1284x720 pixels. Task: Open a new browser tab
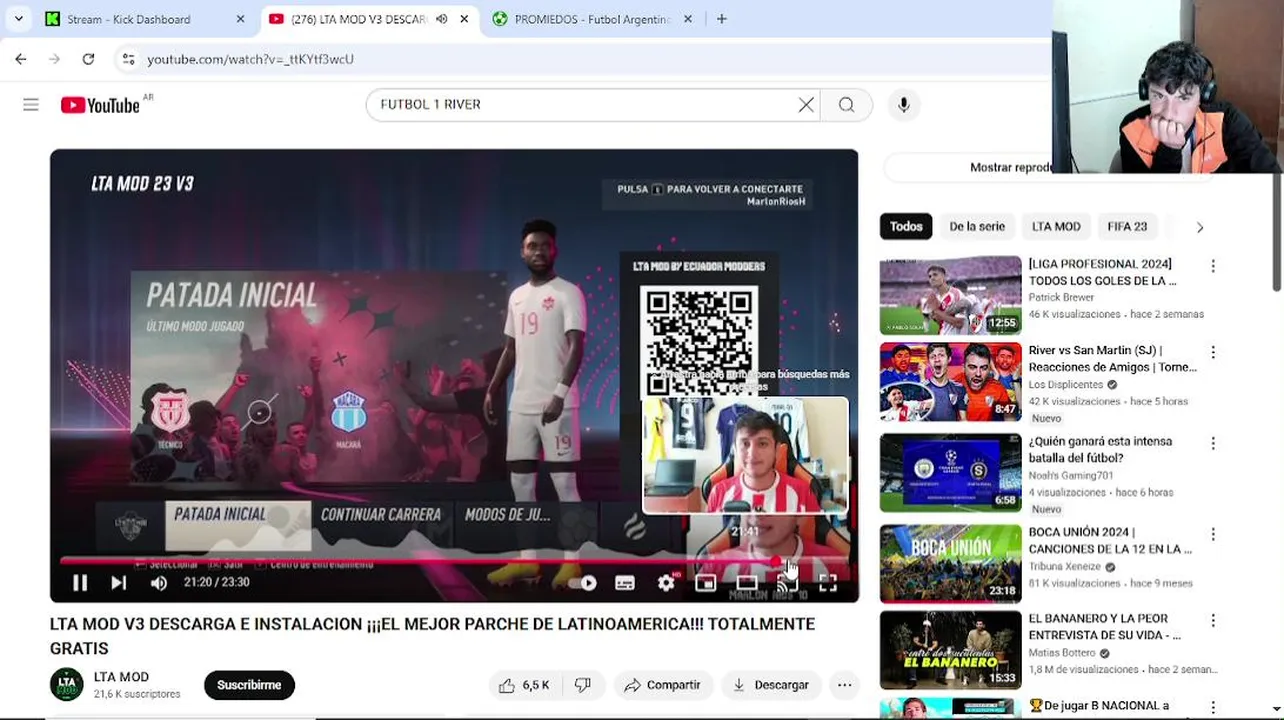(x=722, y=19)
